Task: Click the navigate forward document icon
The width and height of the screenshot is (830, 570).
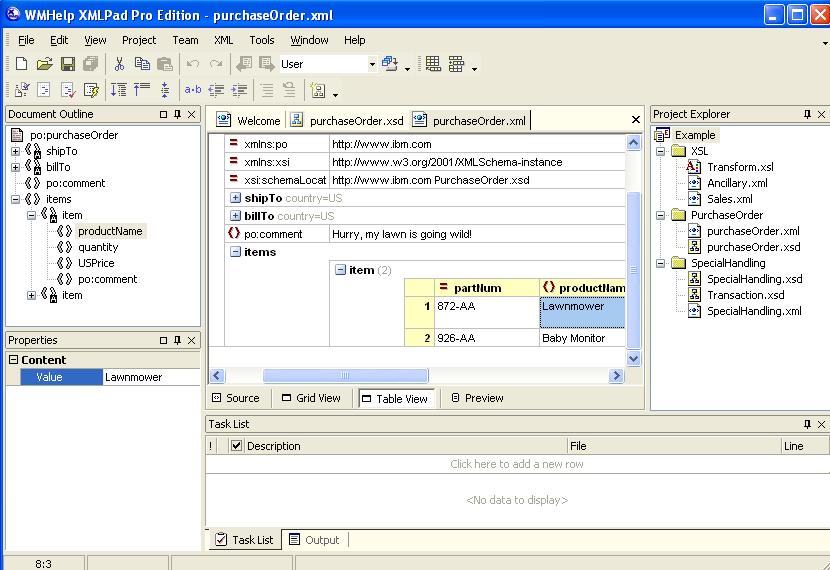Action: [x=267, y=64]
